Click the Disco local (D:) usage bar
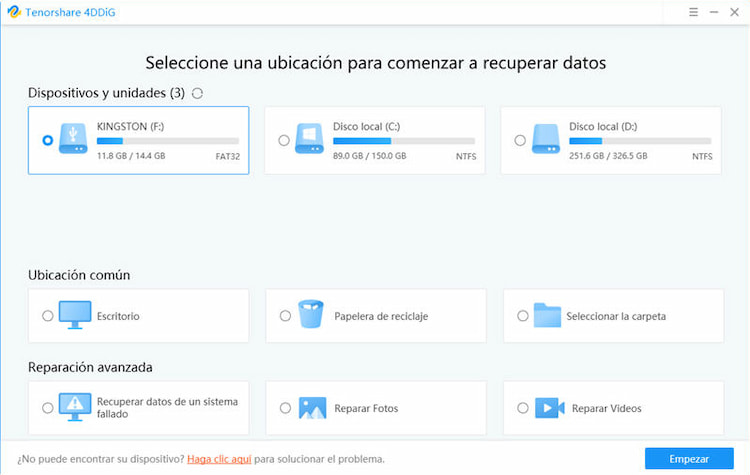This screenshot has height=475, width=750. tap(640, 141)
